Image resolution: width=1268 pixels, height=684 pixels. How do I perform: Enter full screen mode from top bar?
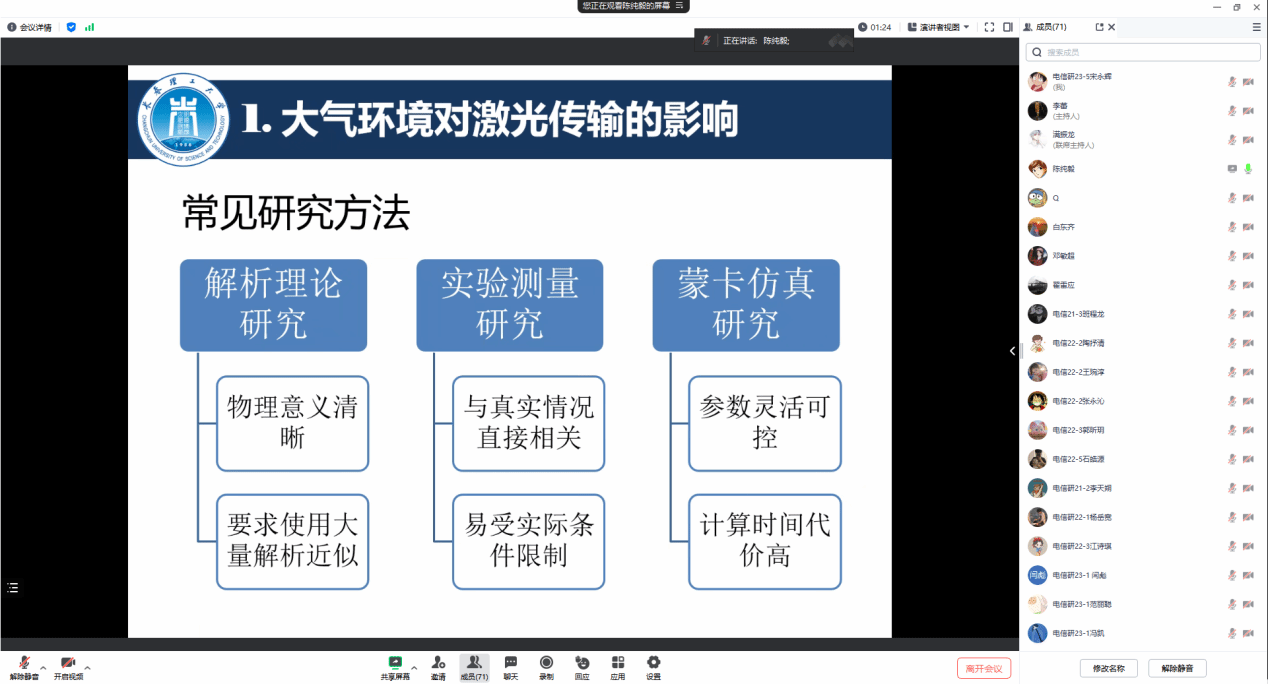click(x=989, y=27)
